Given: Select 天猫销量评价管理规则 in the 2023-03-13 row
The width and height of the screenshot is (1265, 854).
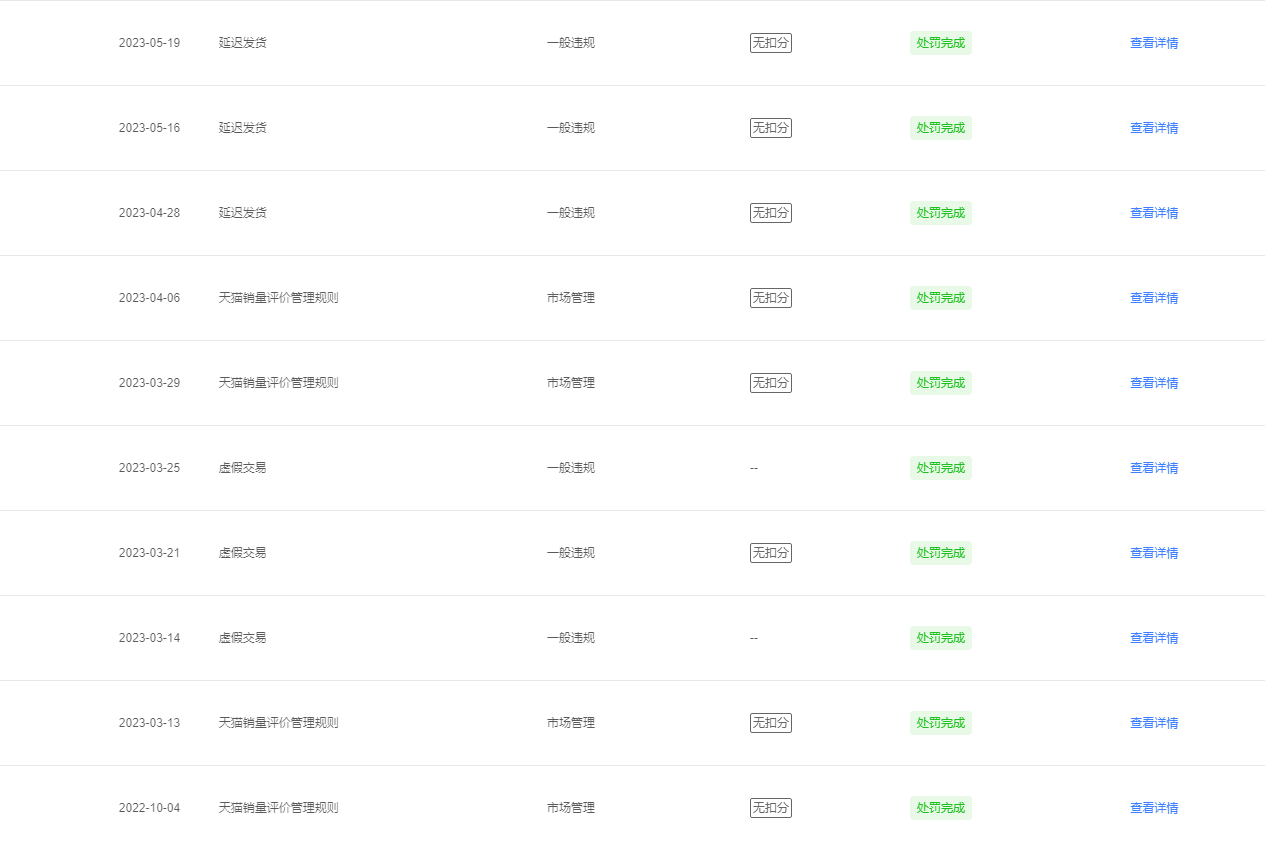Looking at the screenshot, I should pos(279,723).
